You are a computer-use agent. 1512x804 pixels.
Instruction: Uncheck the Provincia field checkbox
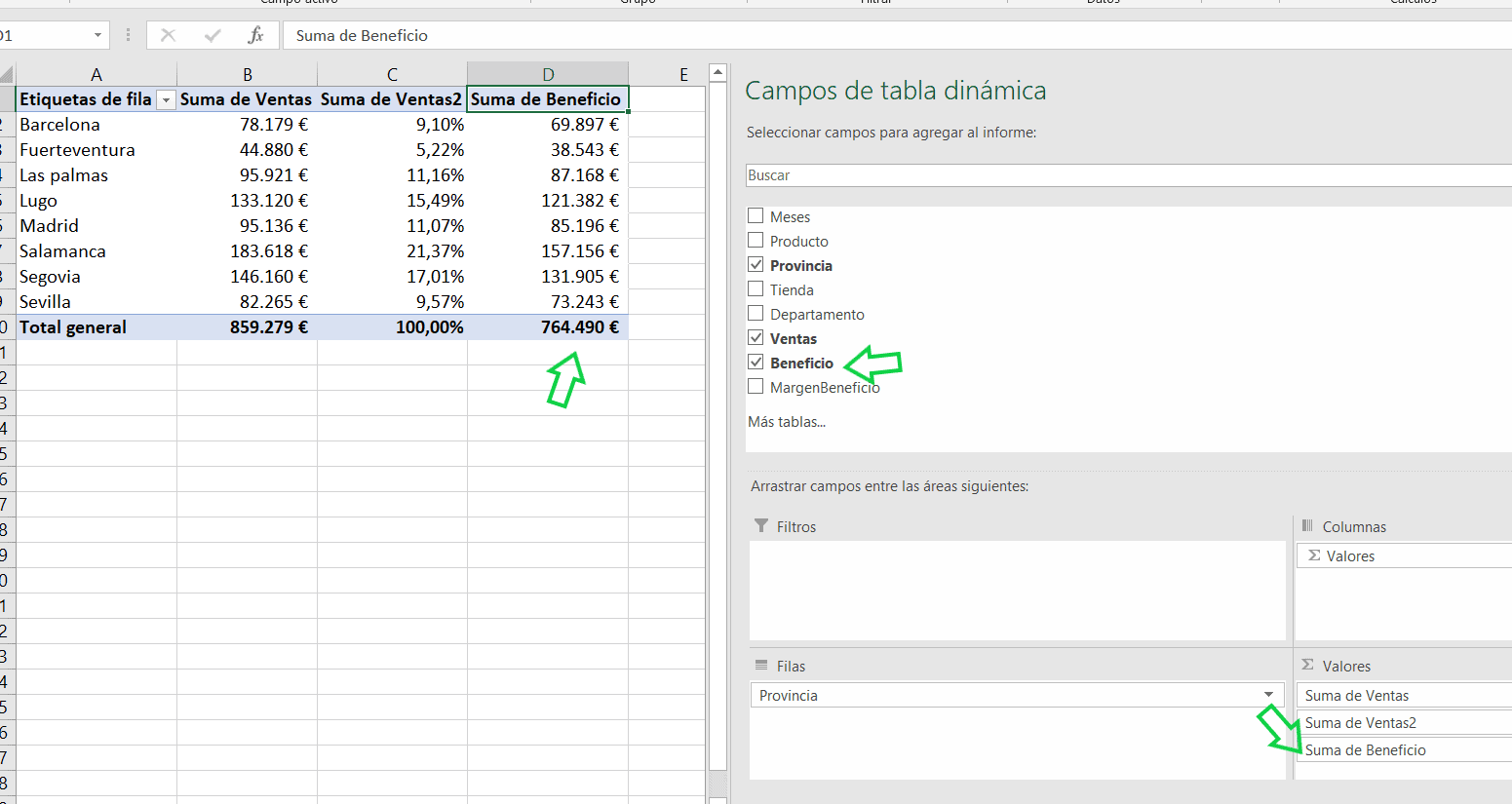tap(756, 265)
